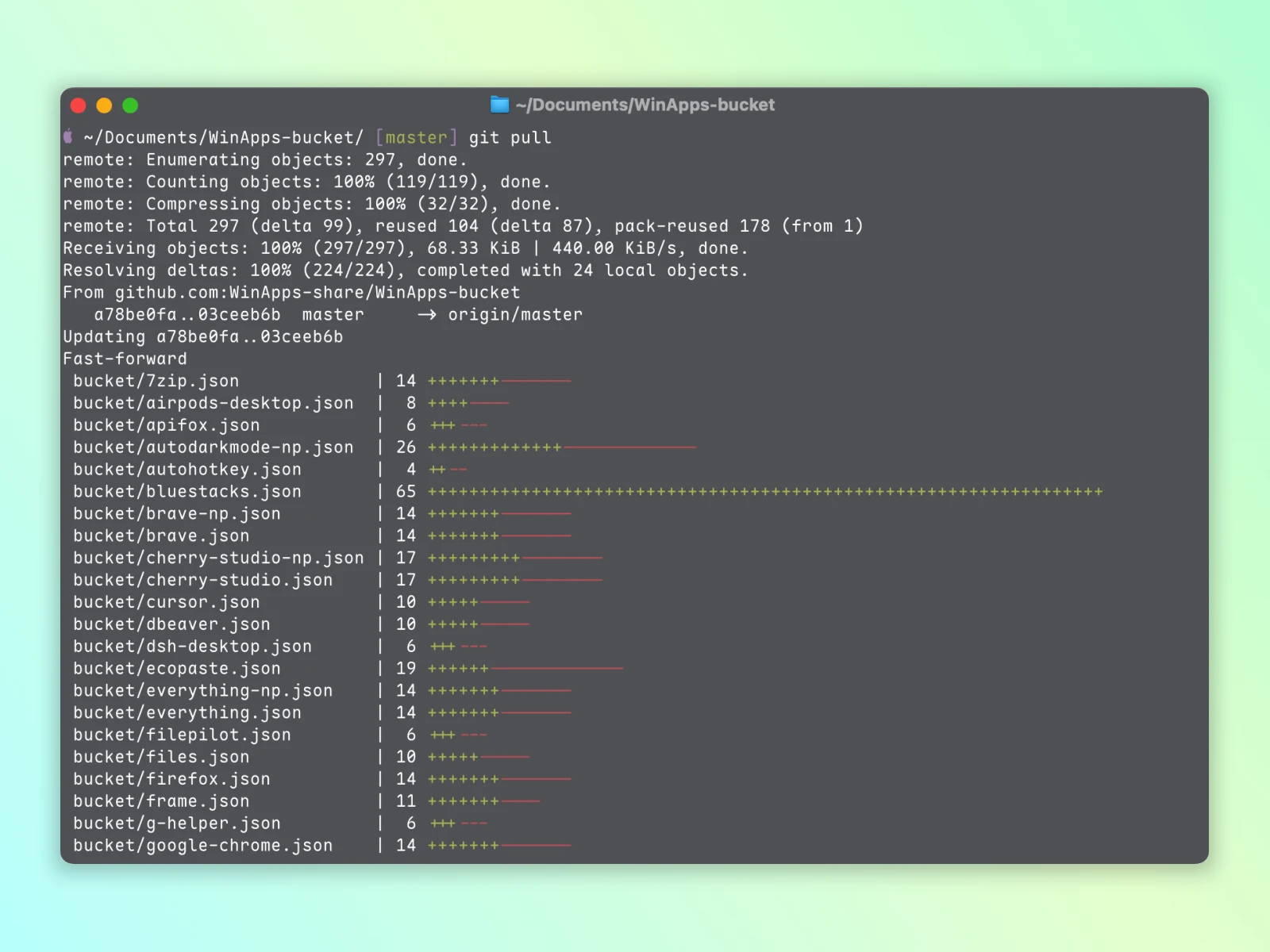This screenshot has height=952, width=1270.
Task: Click the 'Resolving deltas: 100% (224/224)' line
Action: point(406,271)
